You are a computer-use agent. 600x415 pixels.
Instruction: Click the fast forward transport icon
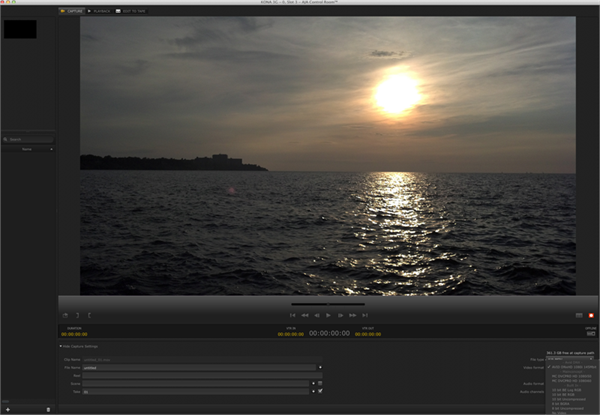(x=353, y=315)
